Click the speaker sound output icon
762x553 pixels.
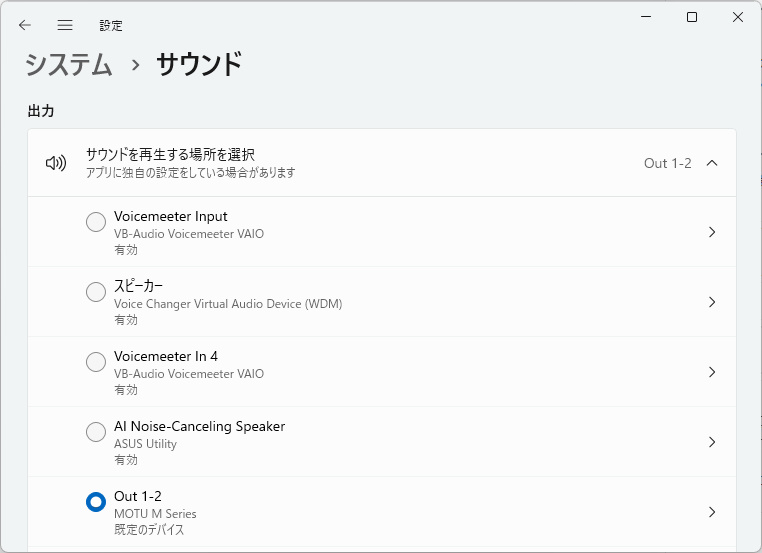tap(56, 163)
